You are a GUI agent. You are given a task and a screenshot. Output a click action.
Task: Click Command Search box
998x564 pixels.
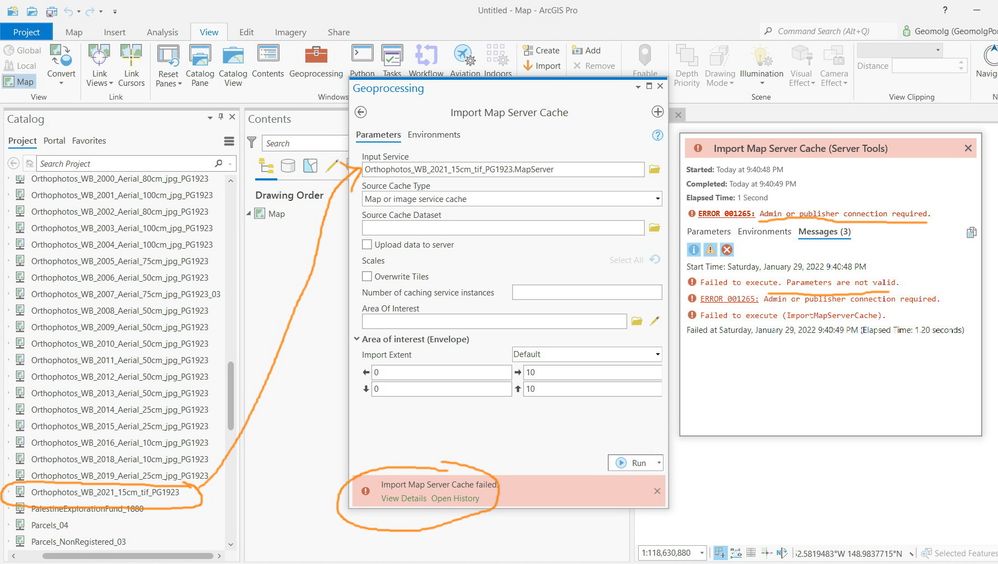click(x=826, y=31)
